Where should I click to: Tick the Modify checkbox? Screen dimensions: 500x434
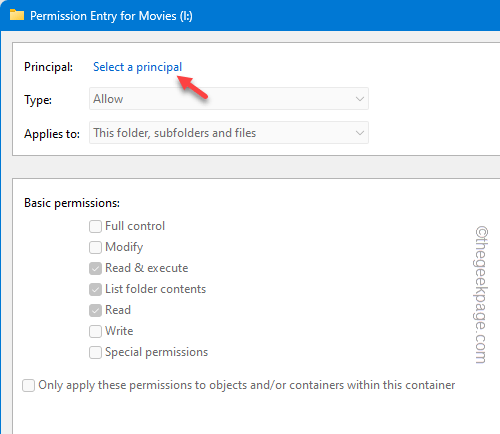coord(95,247)
